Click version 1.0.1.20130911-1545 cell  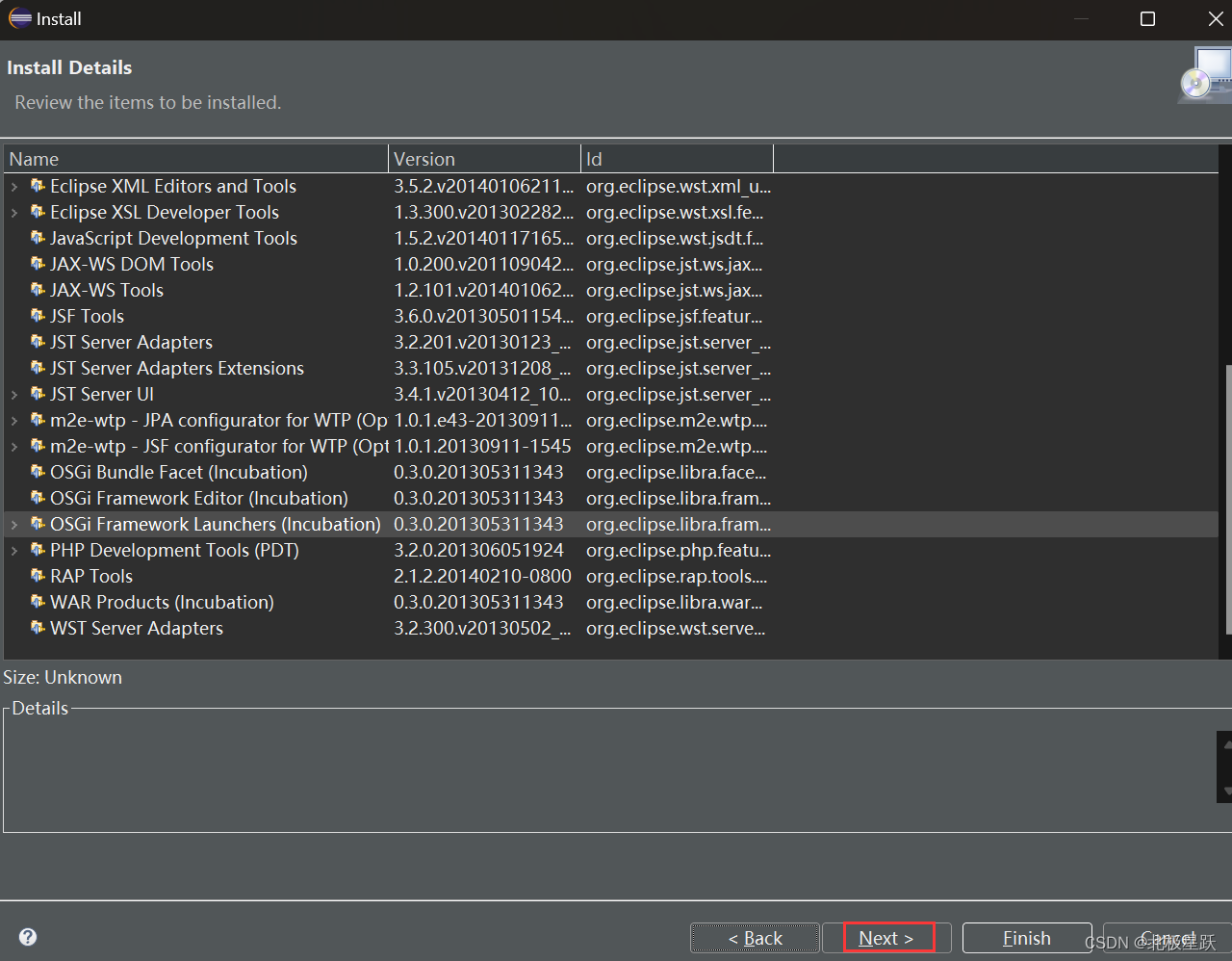482,446
